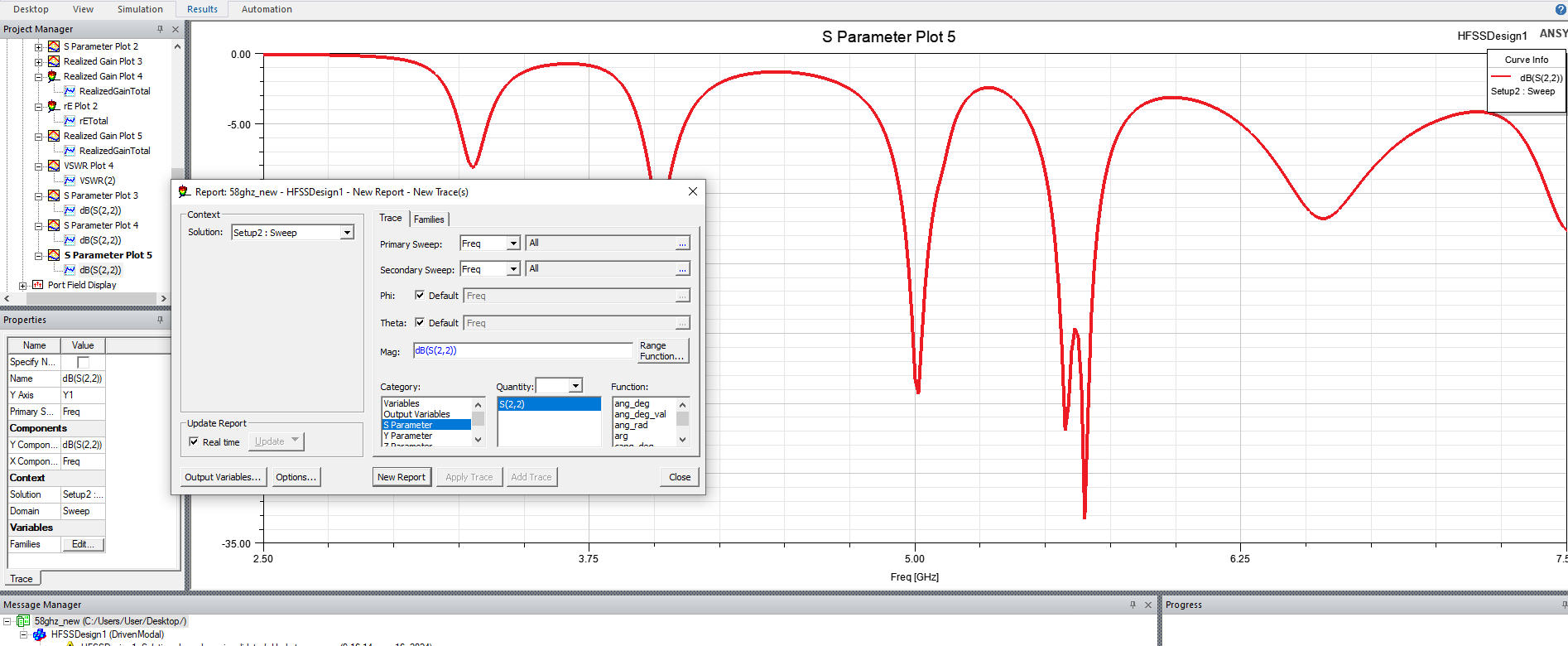Open help via the question mark icon

click(x=1561, y=9)
